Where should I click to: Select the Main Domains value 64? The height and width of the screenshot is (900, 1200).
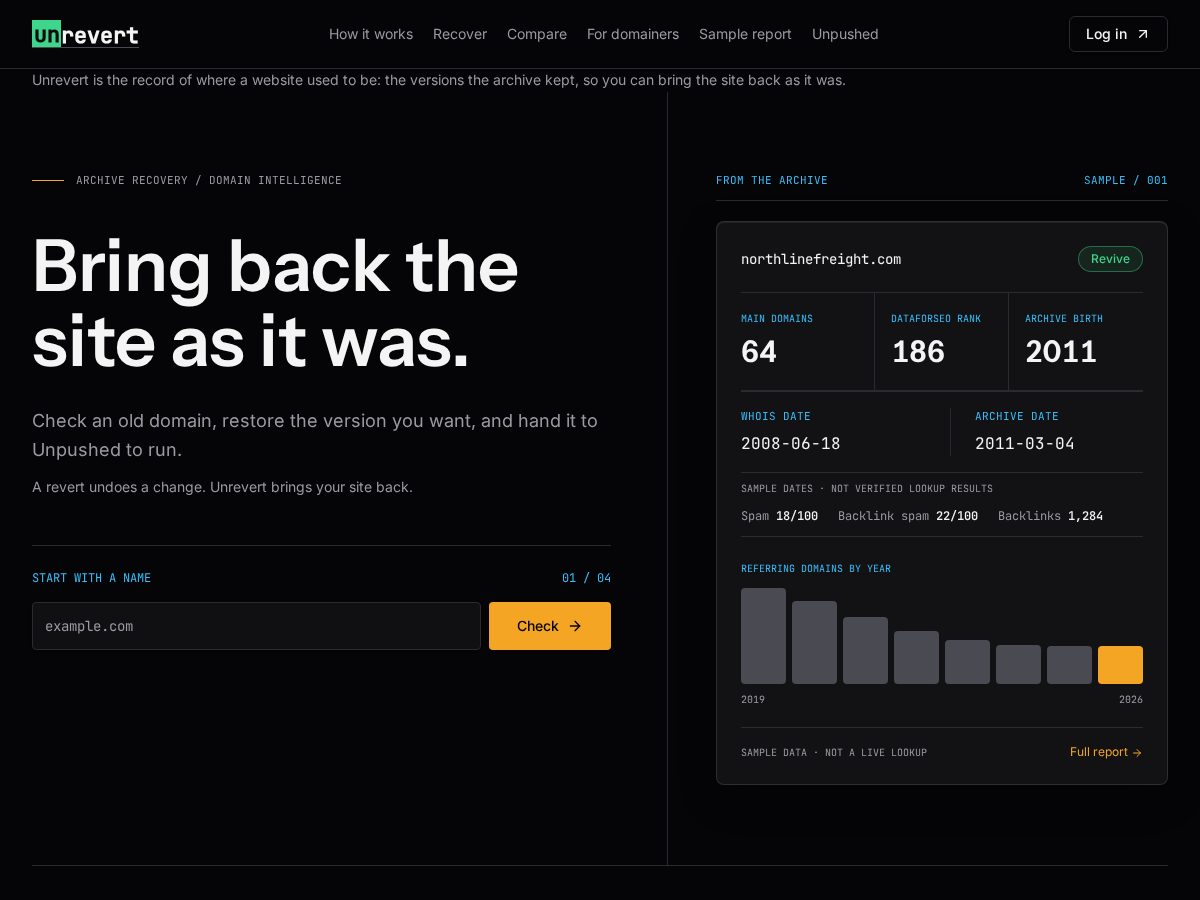pos(759,352)
